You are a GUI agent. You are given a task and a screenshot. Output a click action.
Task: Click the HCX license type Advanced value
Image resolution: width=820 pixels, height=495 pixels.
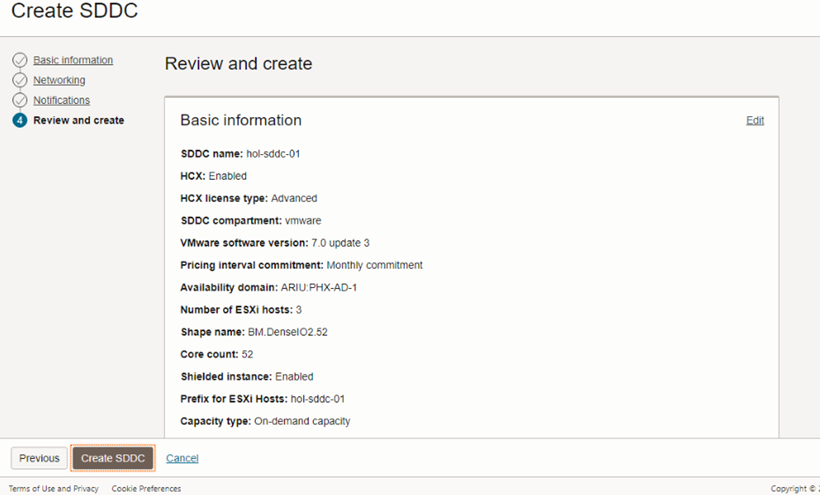[294, 198]
